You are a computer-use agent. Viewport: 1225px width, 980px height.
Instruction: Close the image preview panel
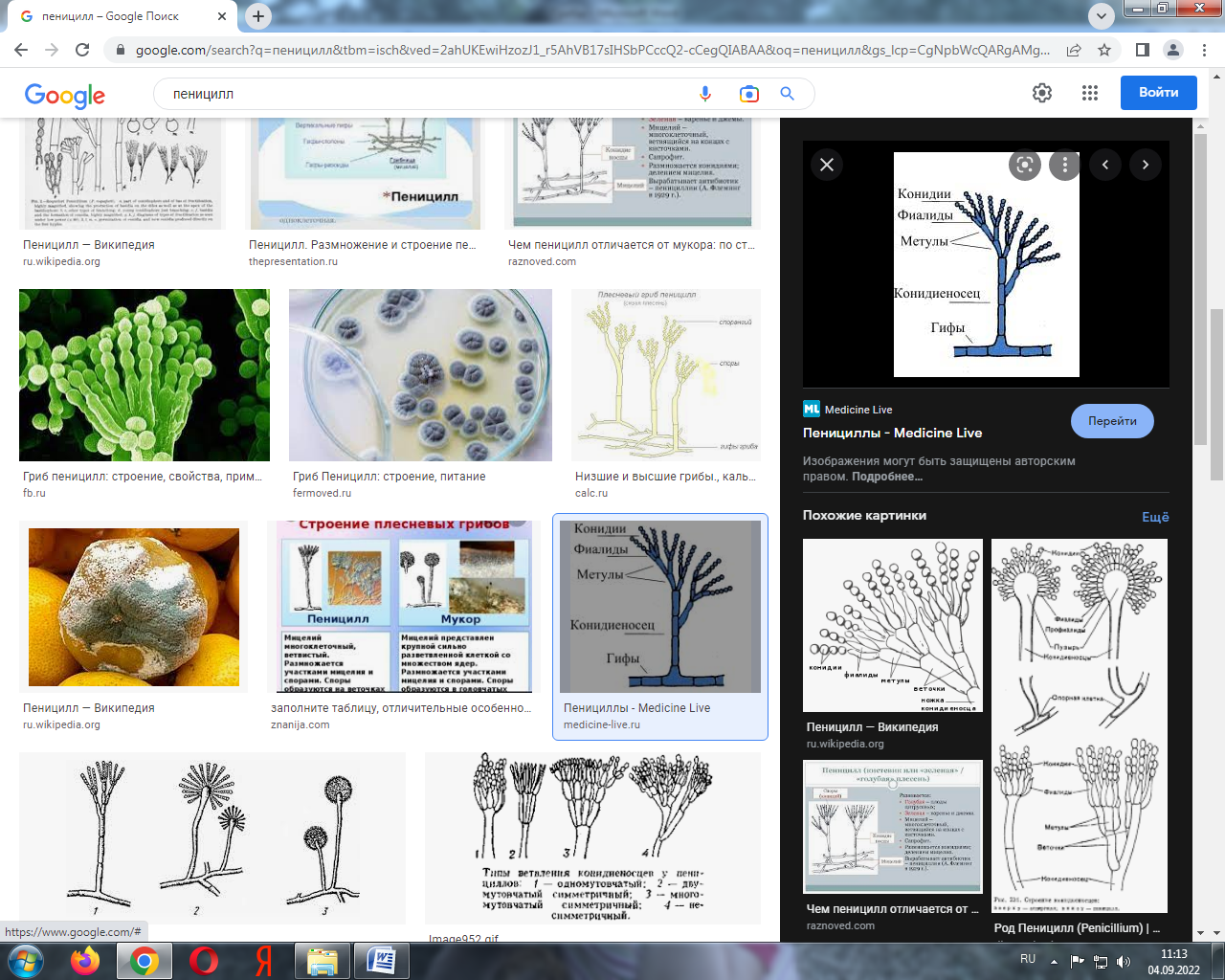pos(827,165)
